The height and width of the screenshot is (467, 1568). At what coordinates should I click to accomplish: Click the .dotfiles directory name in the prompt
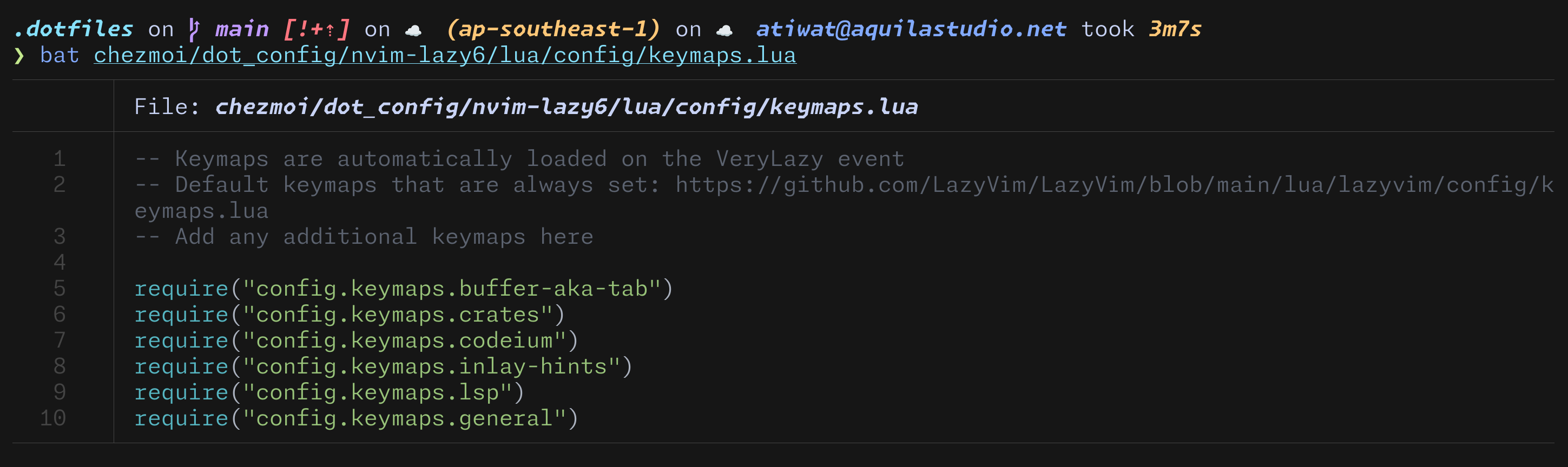click(74, 29)
